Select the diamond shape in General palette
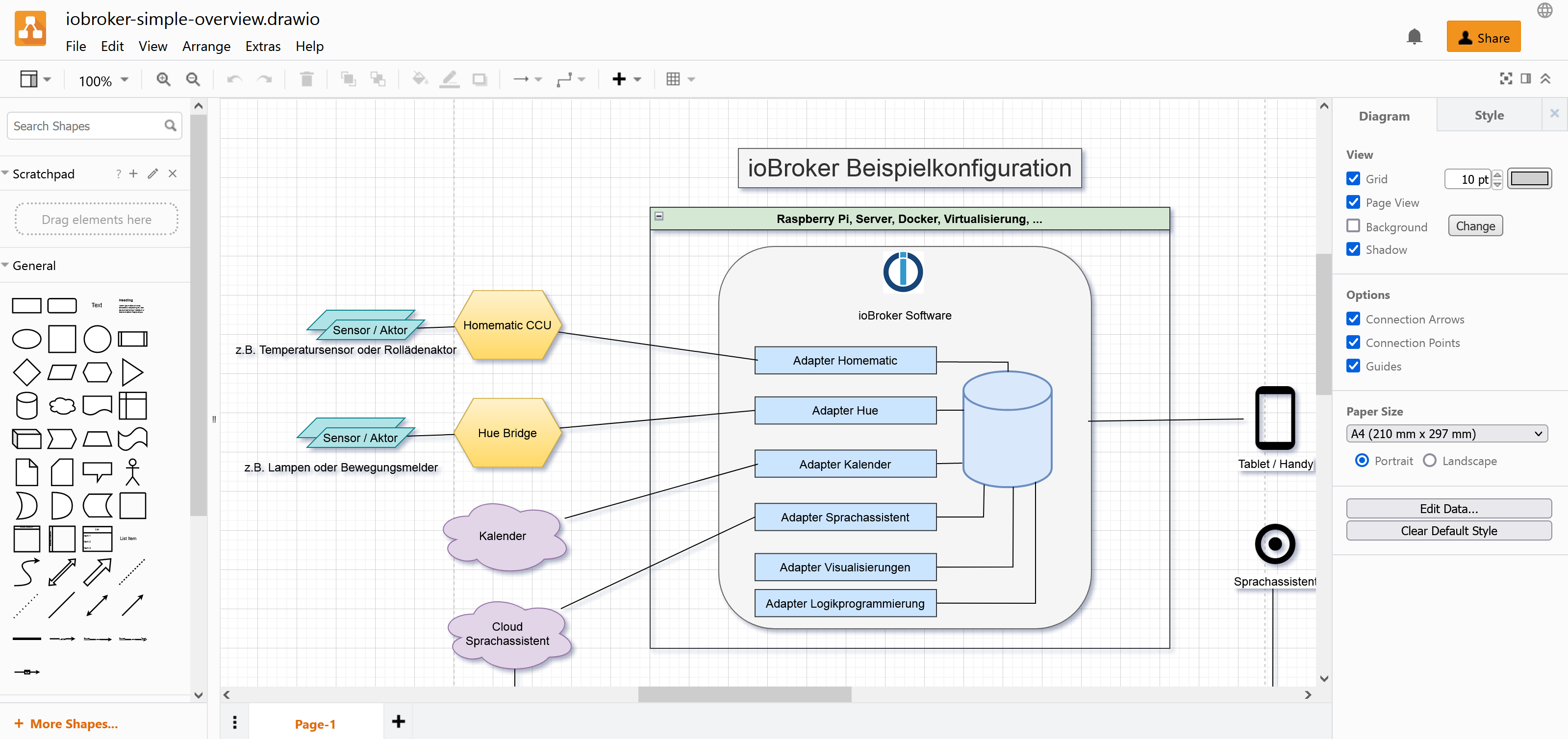Screen dimensions: 1568x739 coord(27,372)
